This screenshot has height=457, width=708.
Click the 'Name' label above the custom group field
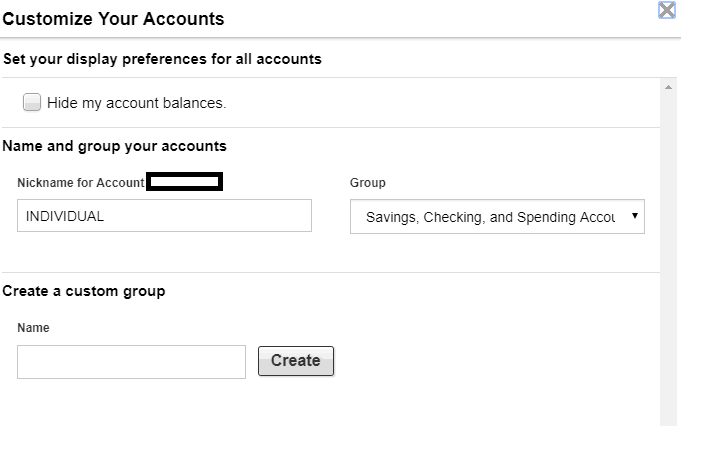(33, 328)
